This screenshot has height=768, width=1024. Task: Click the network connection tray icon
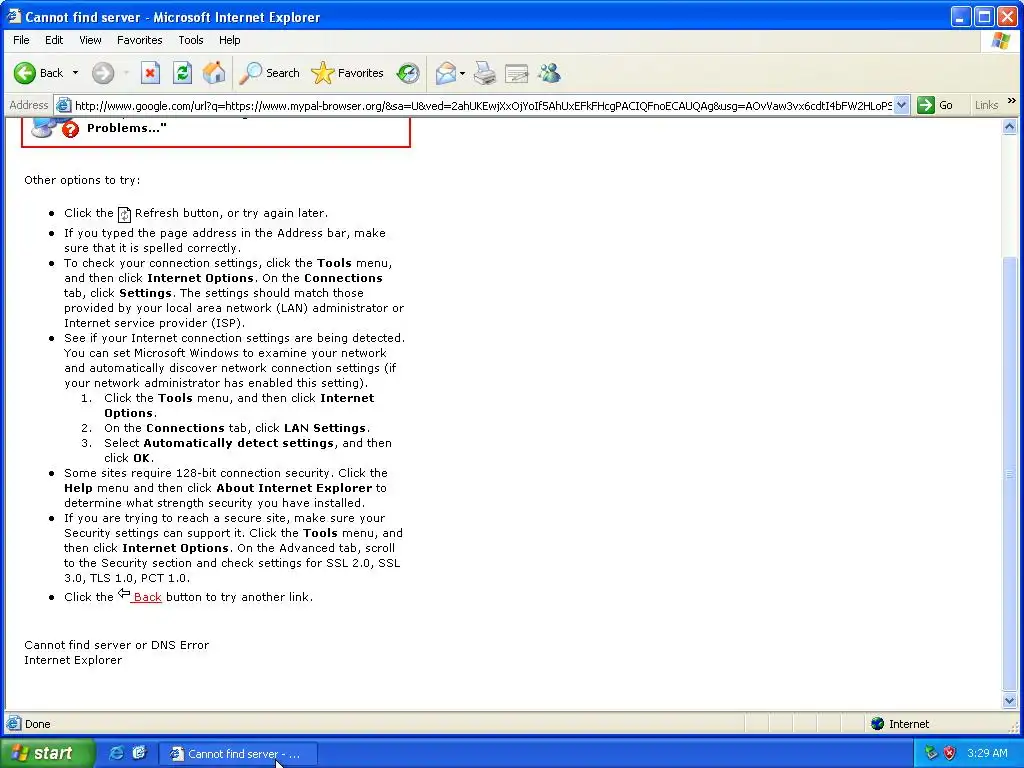pyautogui.click(x=931, y=753)
